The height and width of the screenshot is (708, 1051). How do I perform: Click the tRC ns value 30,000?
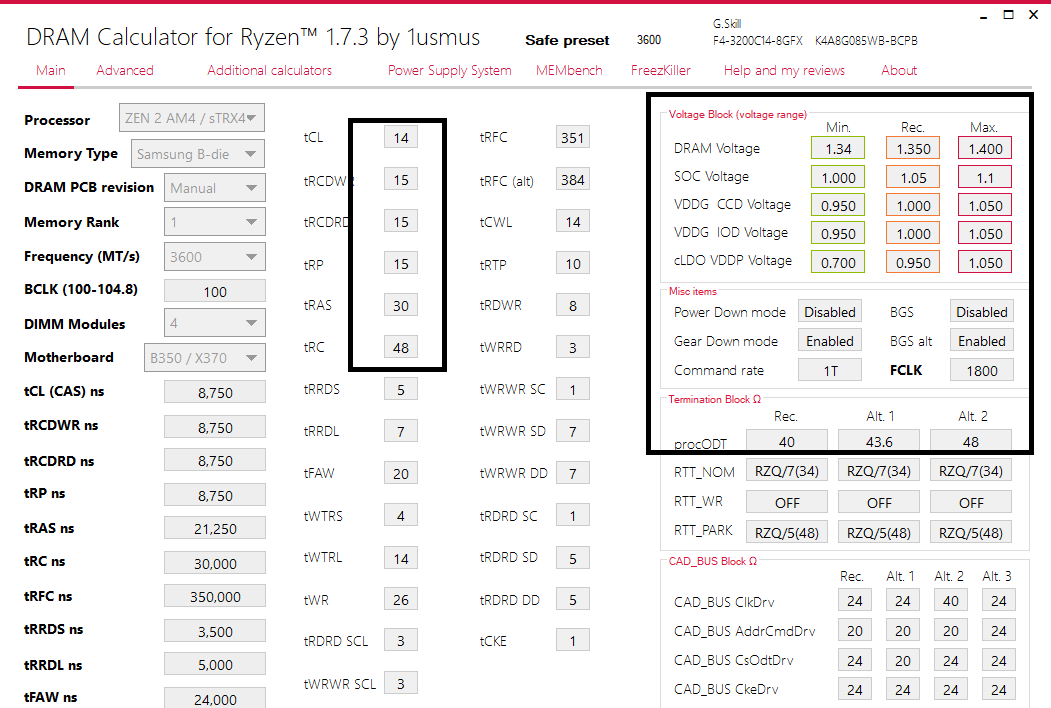point(214,563)
